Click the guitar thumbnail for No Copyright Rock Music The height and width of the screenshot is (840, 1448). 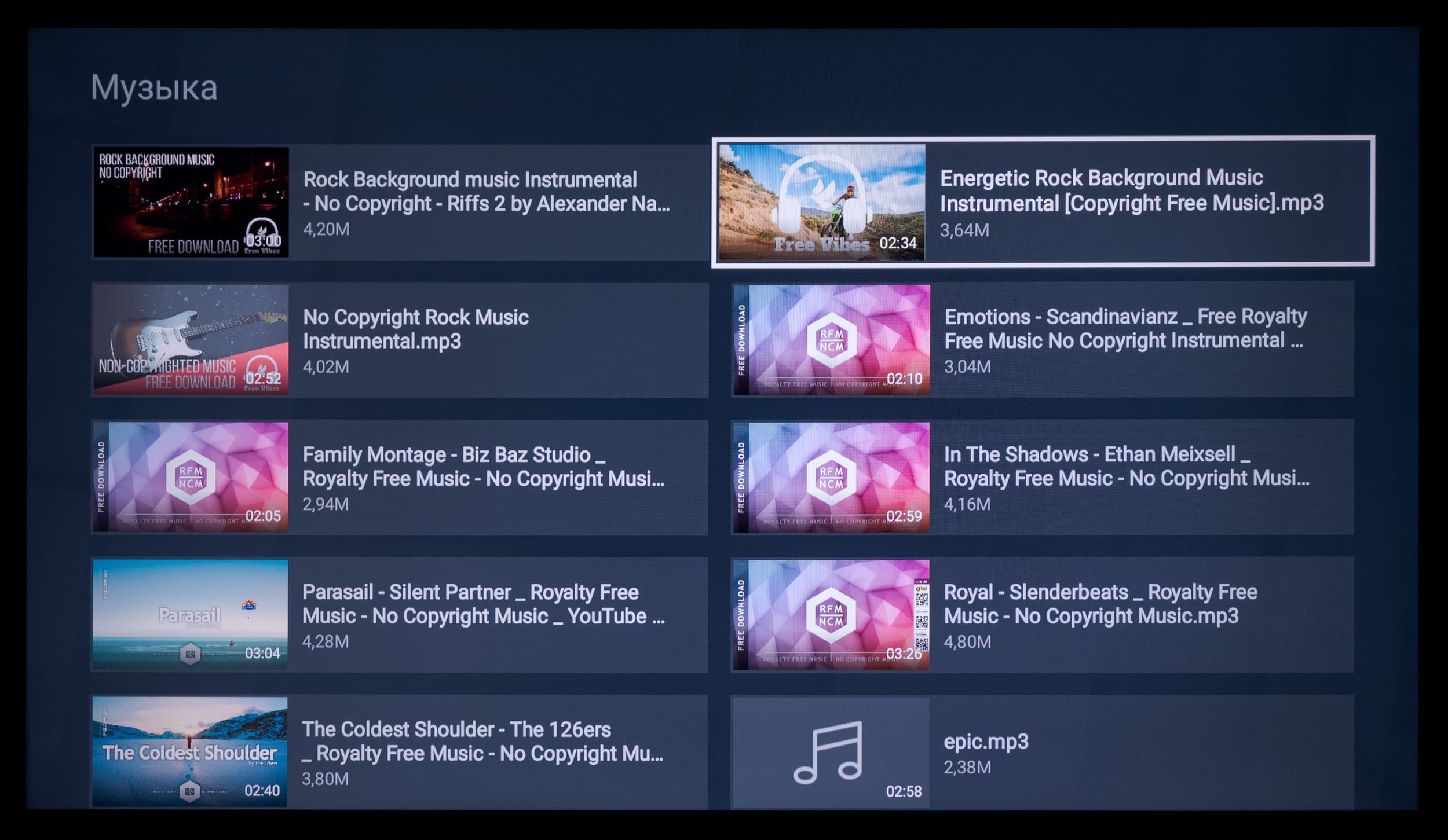pyautogui.click(x=191, y=340)
